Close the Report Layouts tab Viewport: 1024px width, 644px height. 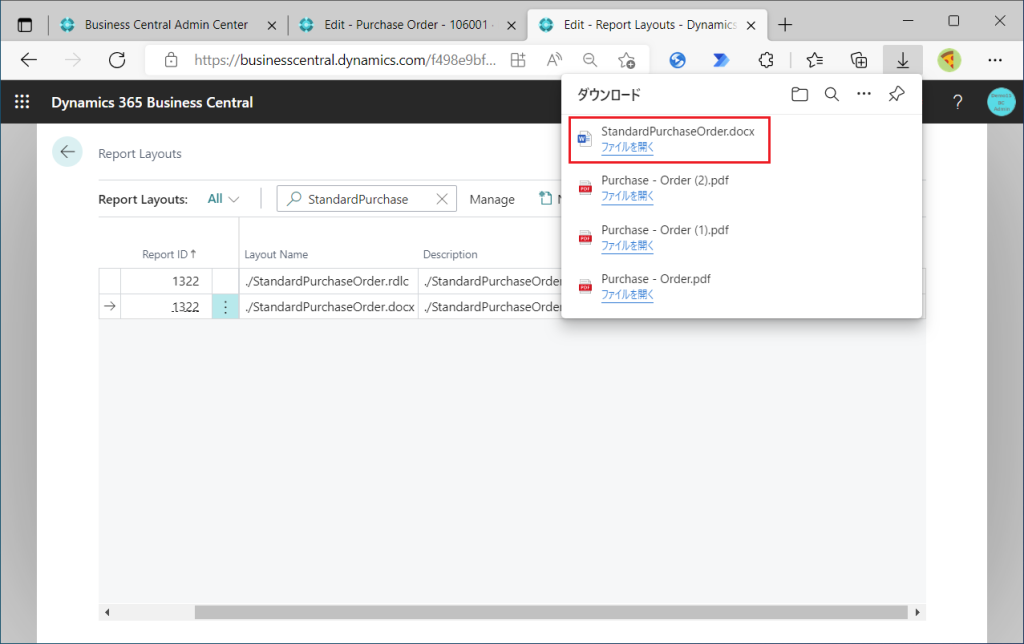751,25
